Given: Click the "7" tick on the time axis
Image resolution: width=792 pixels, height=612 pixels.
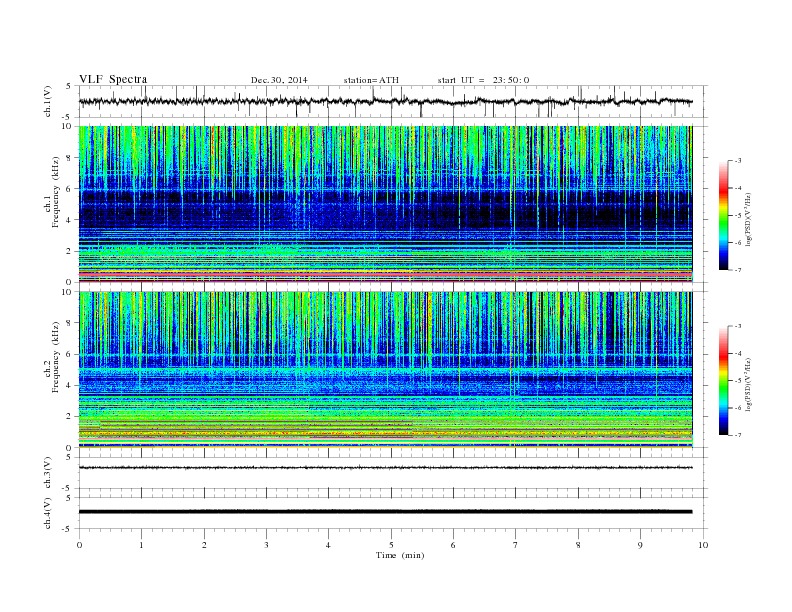Looking at the screenshot, I should coord(516,545).
